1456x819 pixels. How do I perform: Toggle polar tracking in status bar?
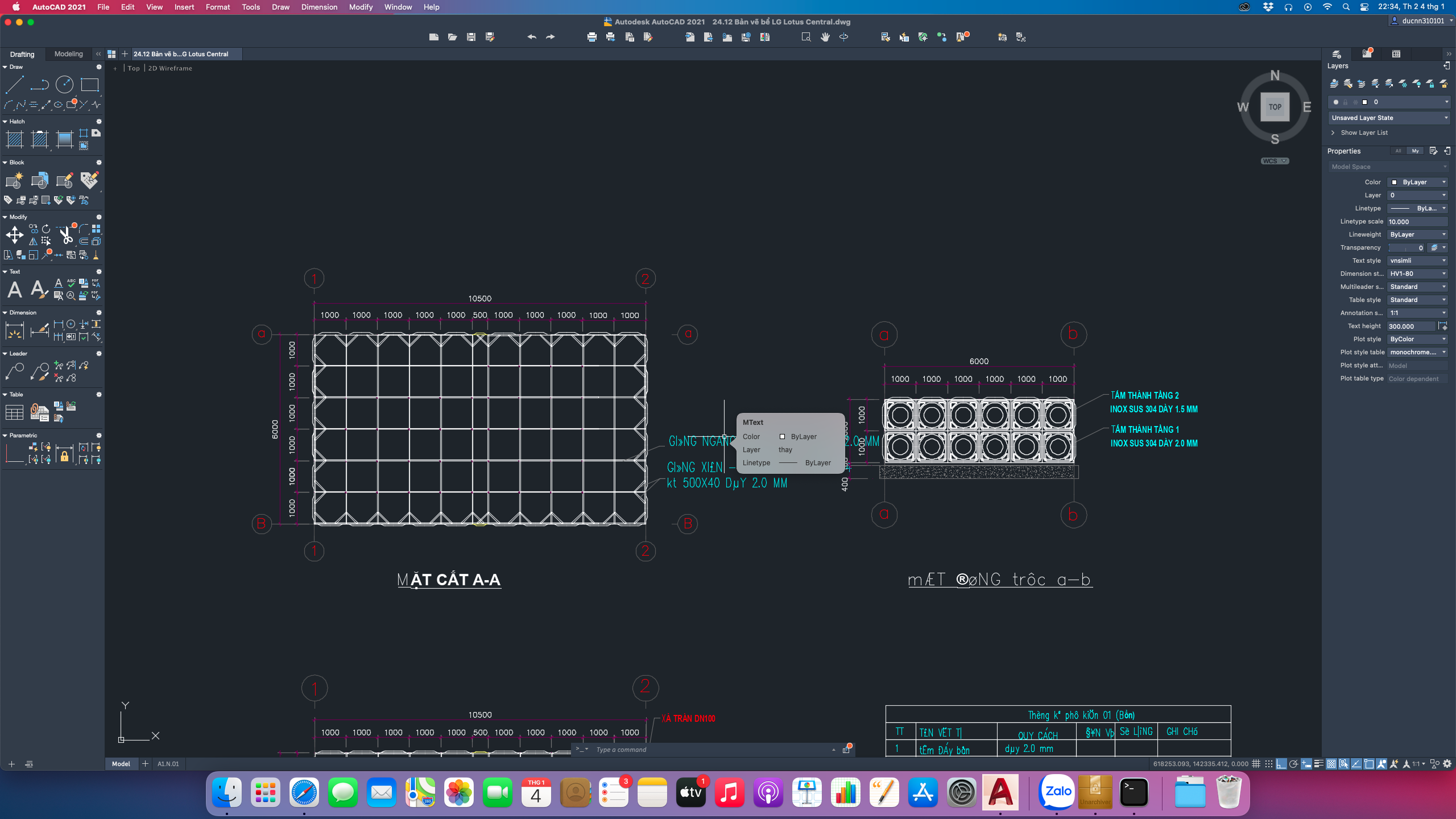tap(1293, 764)
